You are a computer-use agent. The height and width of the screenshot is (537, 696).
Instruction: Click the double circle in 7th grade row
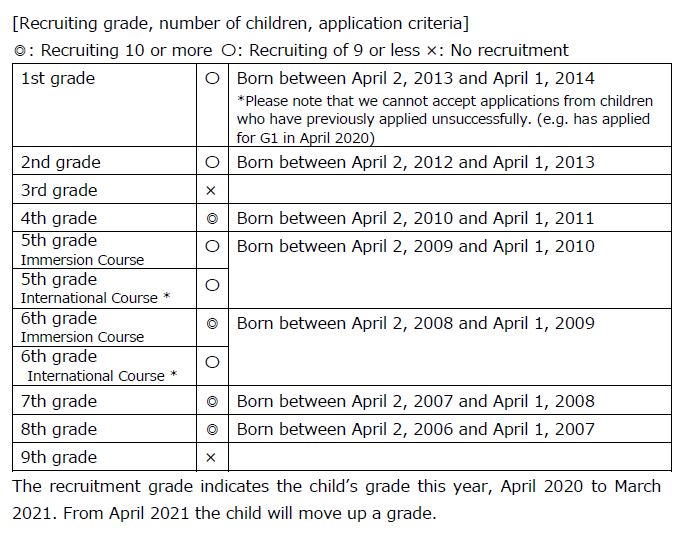pos(212,402)
